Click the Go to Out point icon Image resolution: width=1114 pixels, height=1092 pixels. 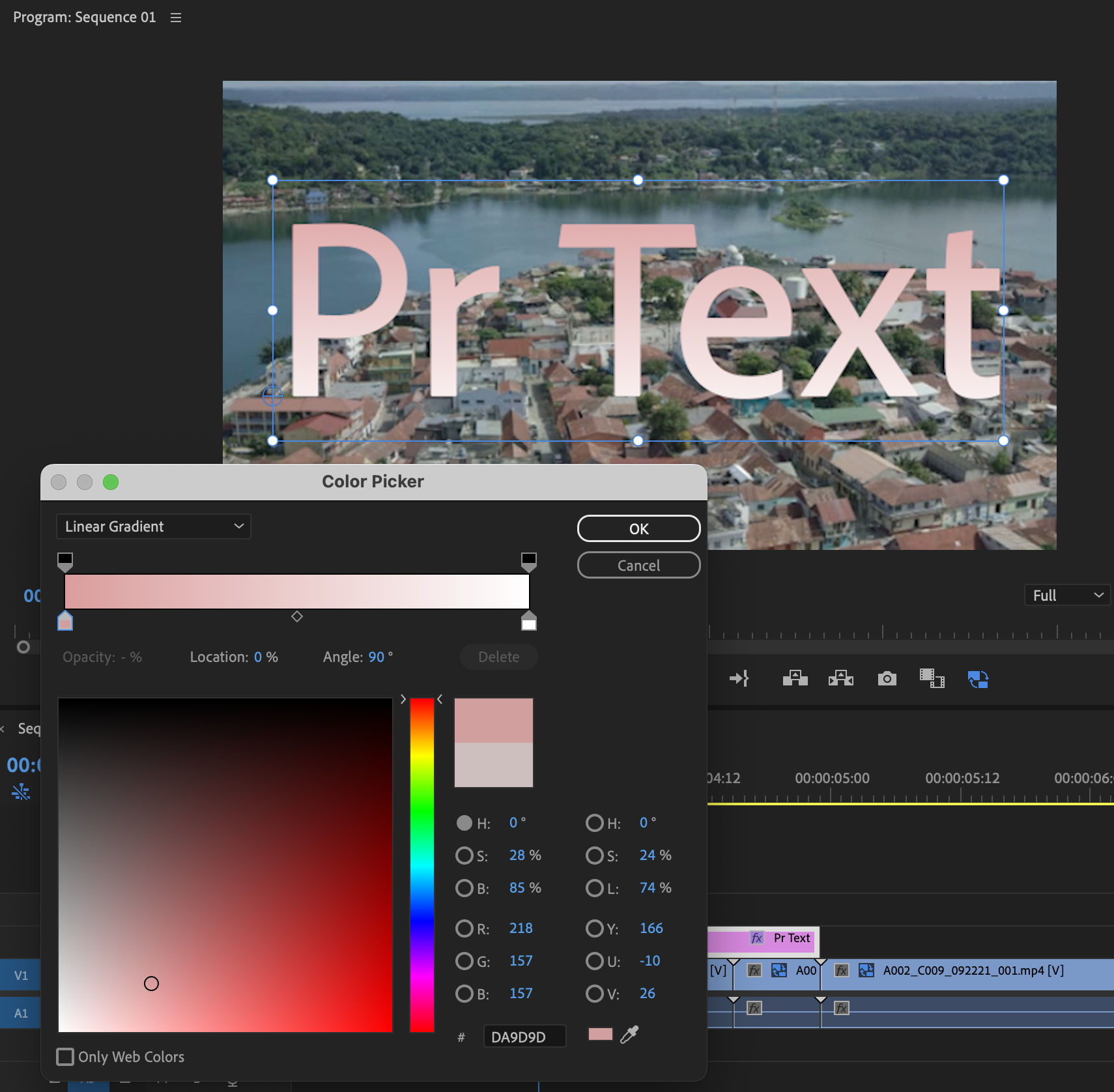click(x=739, y=679)
